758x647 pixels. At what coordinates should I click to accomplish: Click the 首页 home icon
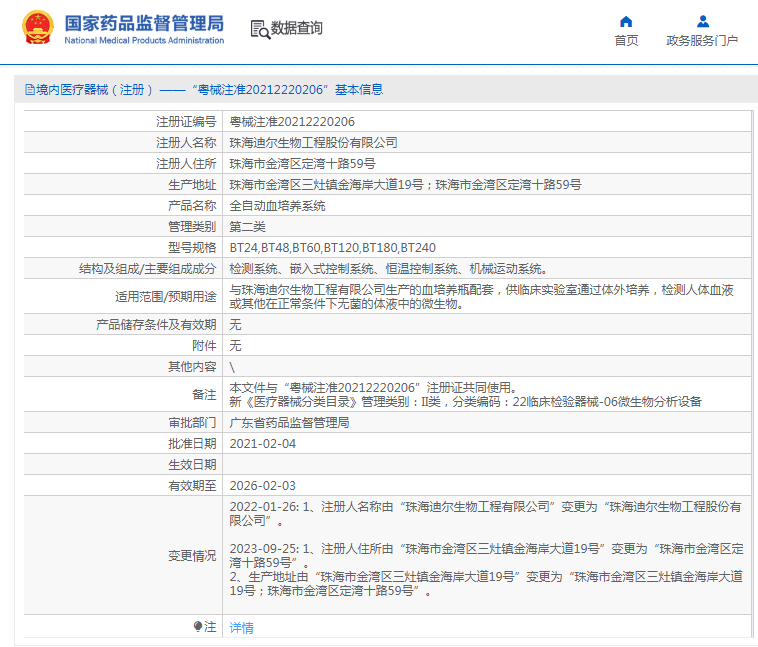pos(626,22)
